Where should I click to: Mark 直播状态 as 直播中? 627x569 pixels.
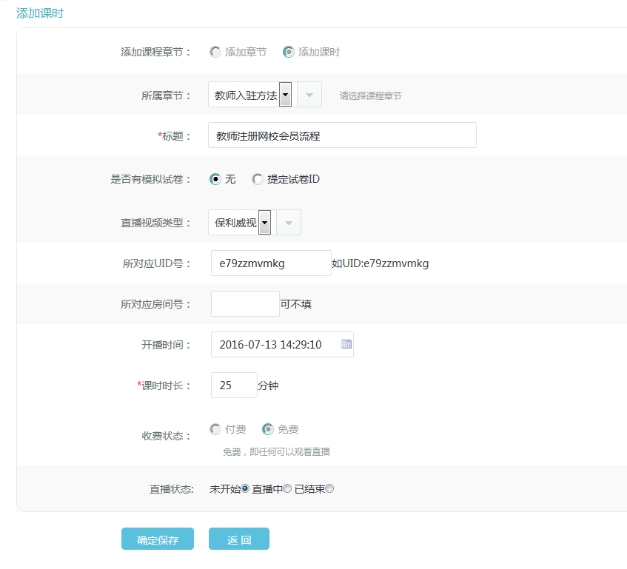point(287,489)
